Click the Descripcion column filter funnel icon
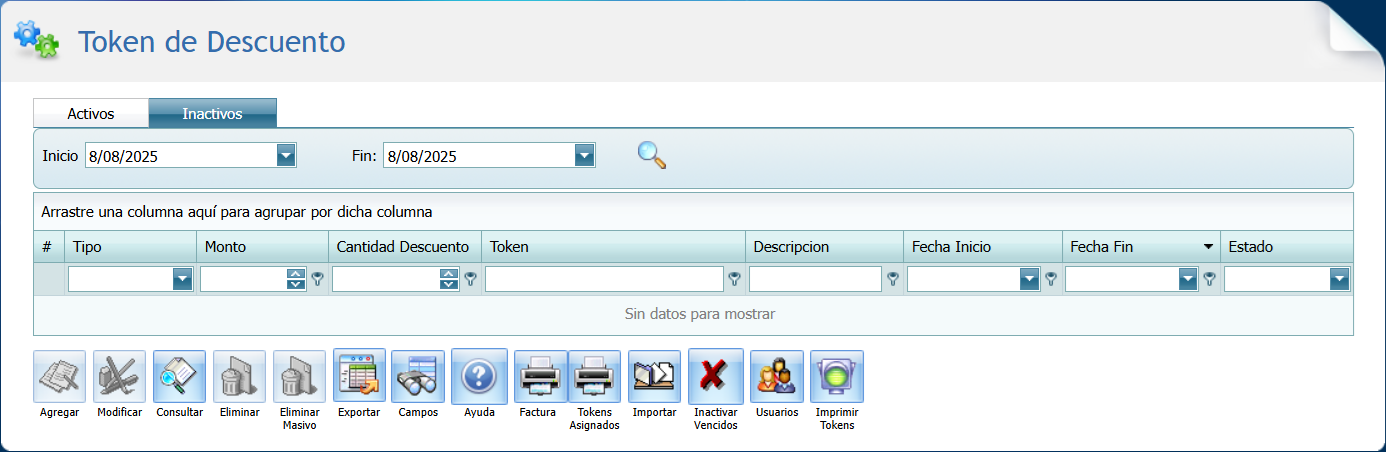Screen dimensions: 1386x452 tap(893, 280)
